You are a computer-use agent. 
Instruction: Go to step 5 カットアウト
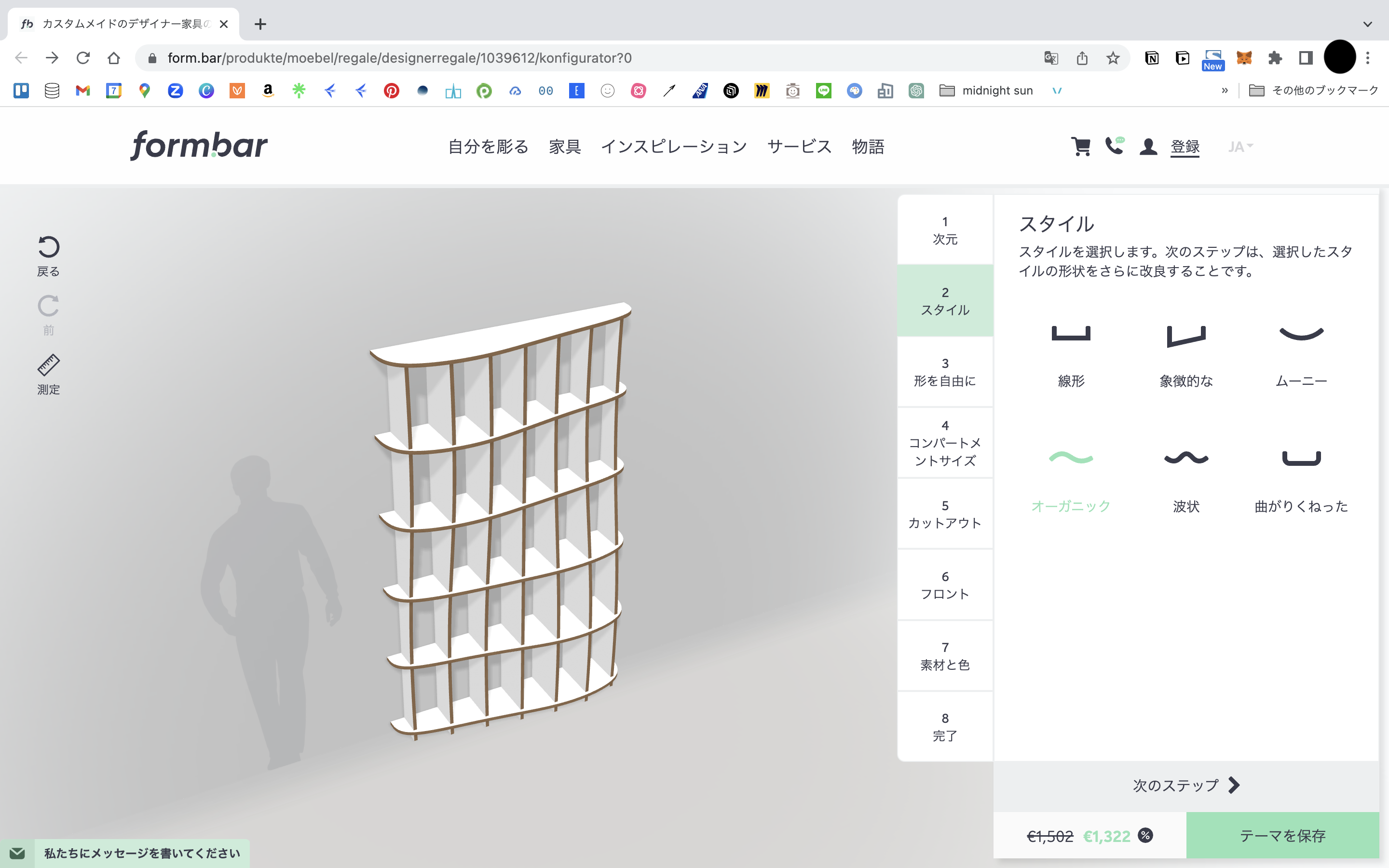945,514
